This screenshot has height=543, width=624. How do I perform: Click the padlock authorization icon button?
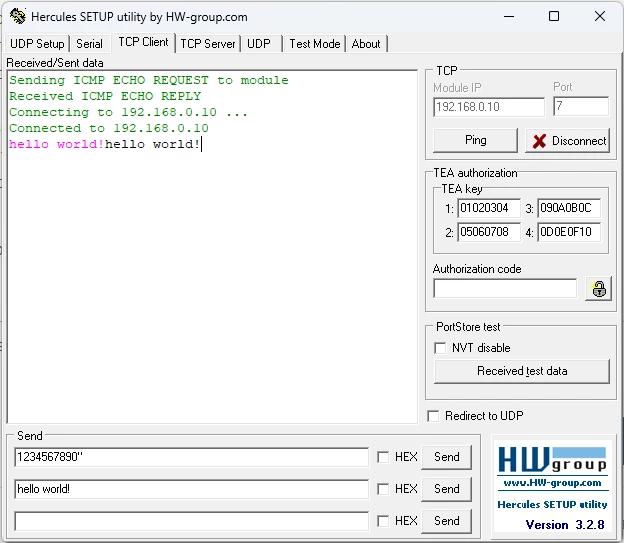point(599,289)
